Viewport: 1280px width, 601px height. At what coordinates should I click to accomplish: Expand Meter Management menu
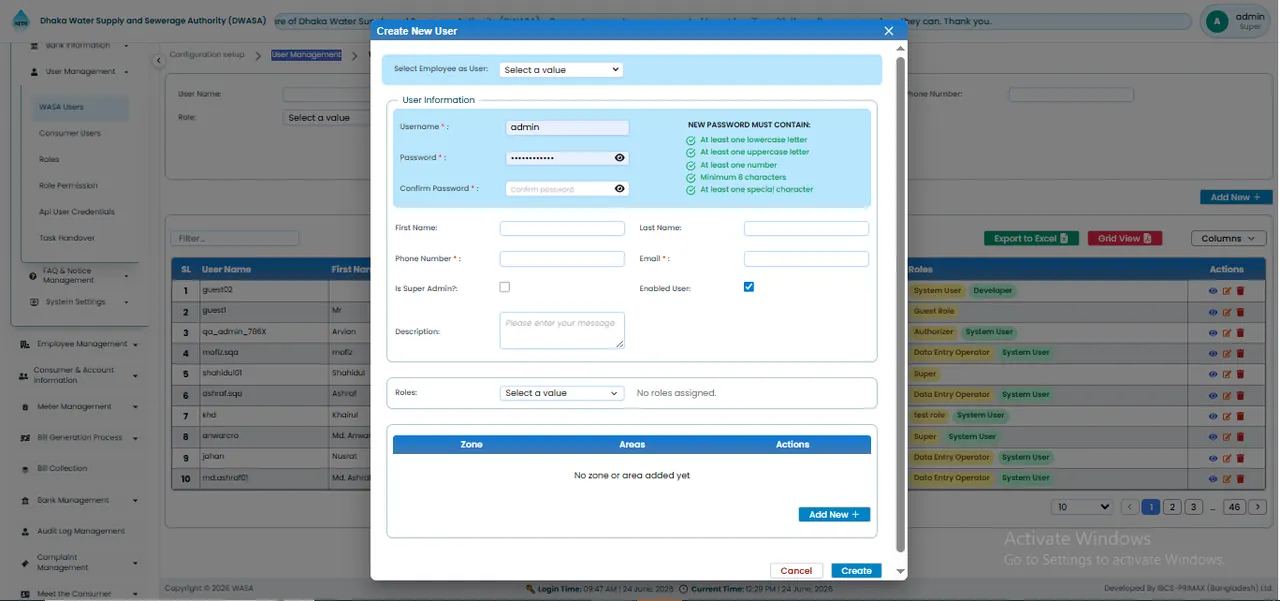tap(79, 407)
